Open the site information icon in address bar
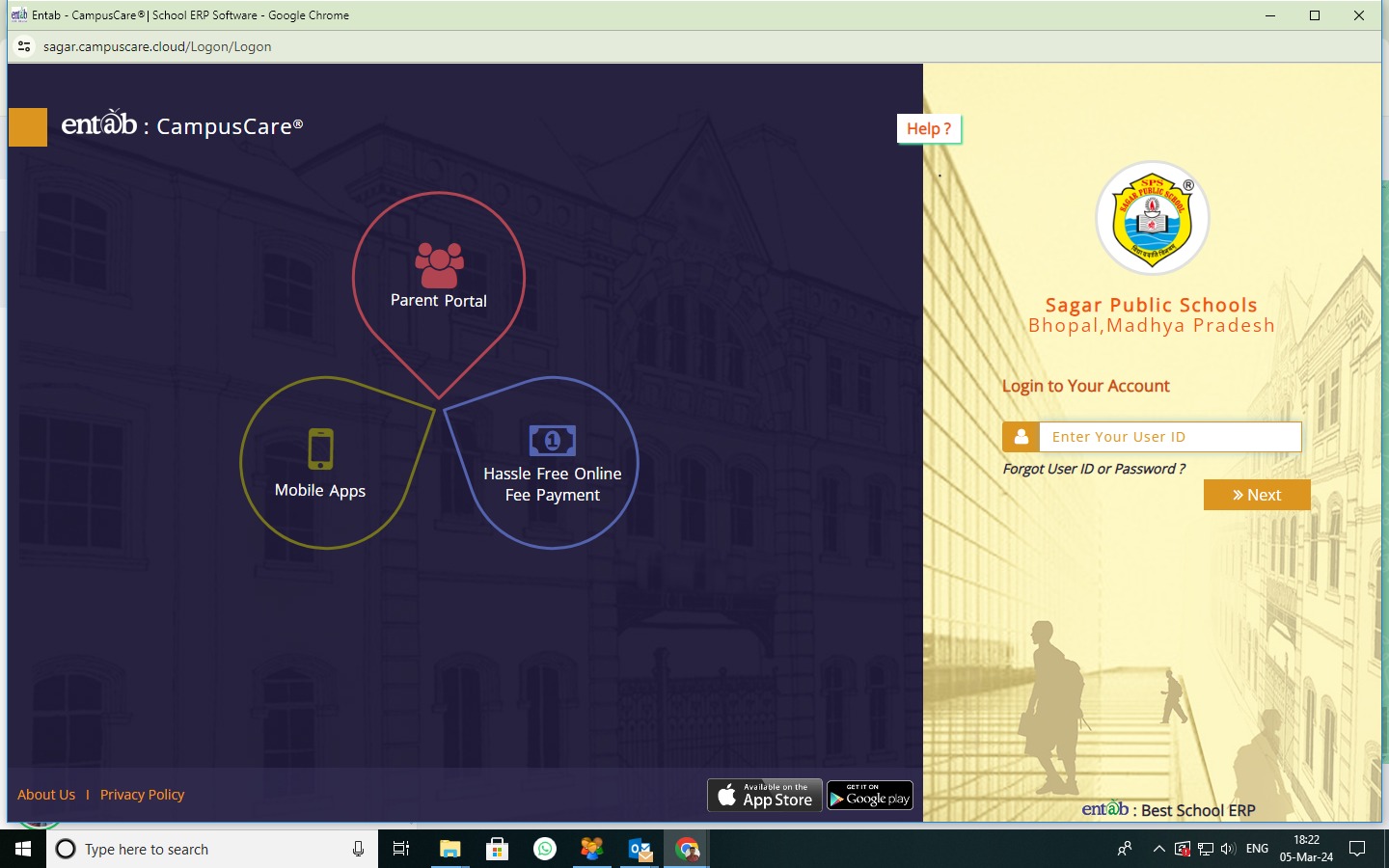The width and height of the screenshot is (1389, 868). tap(25, 46)
